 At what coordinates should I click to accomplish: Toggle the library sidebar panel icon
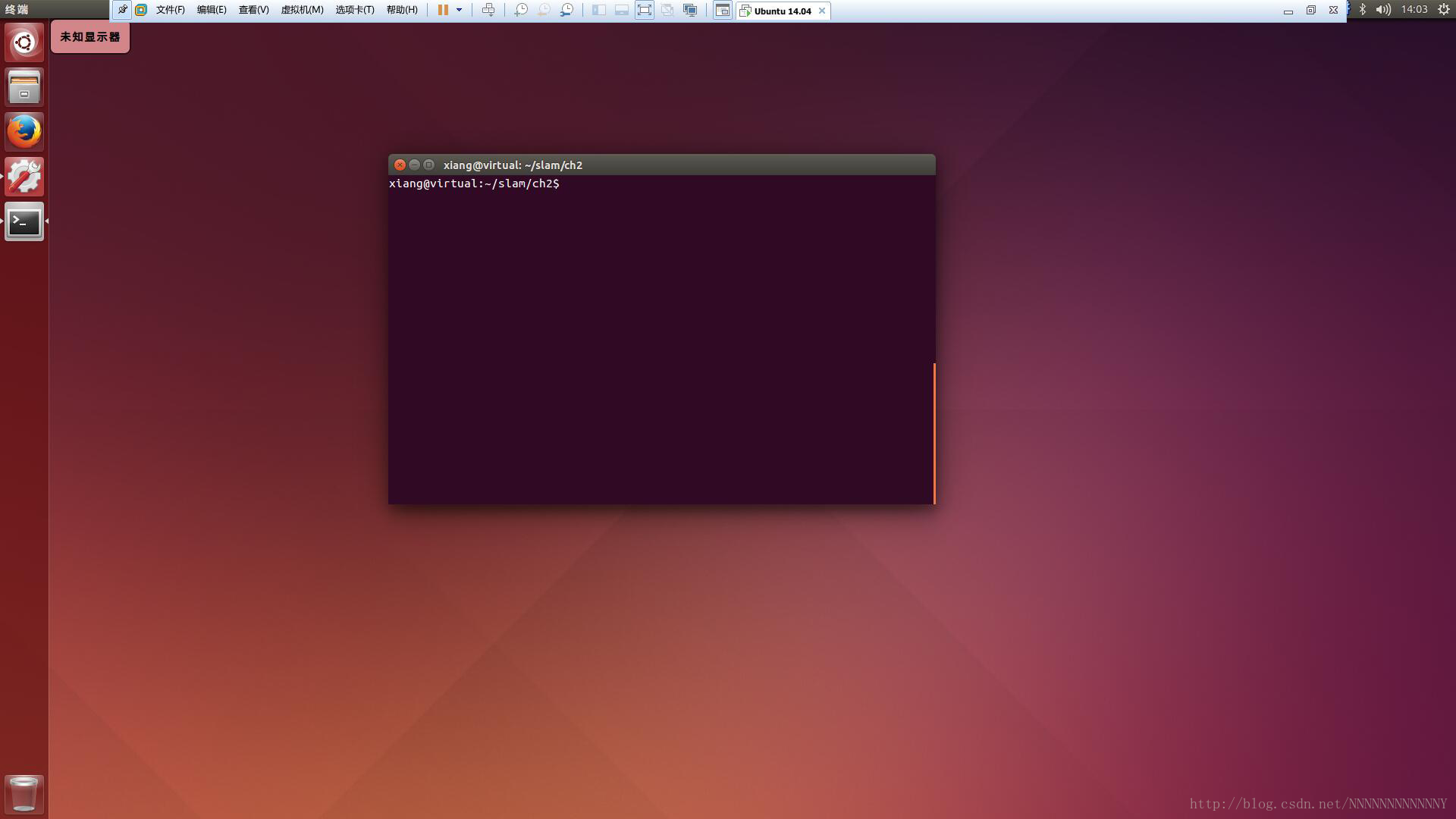[x=599, y=10]
